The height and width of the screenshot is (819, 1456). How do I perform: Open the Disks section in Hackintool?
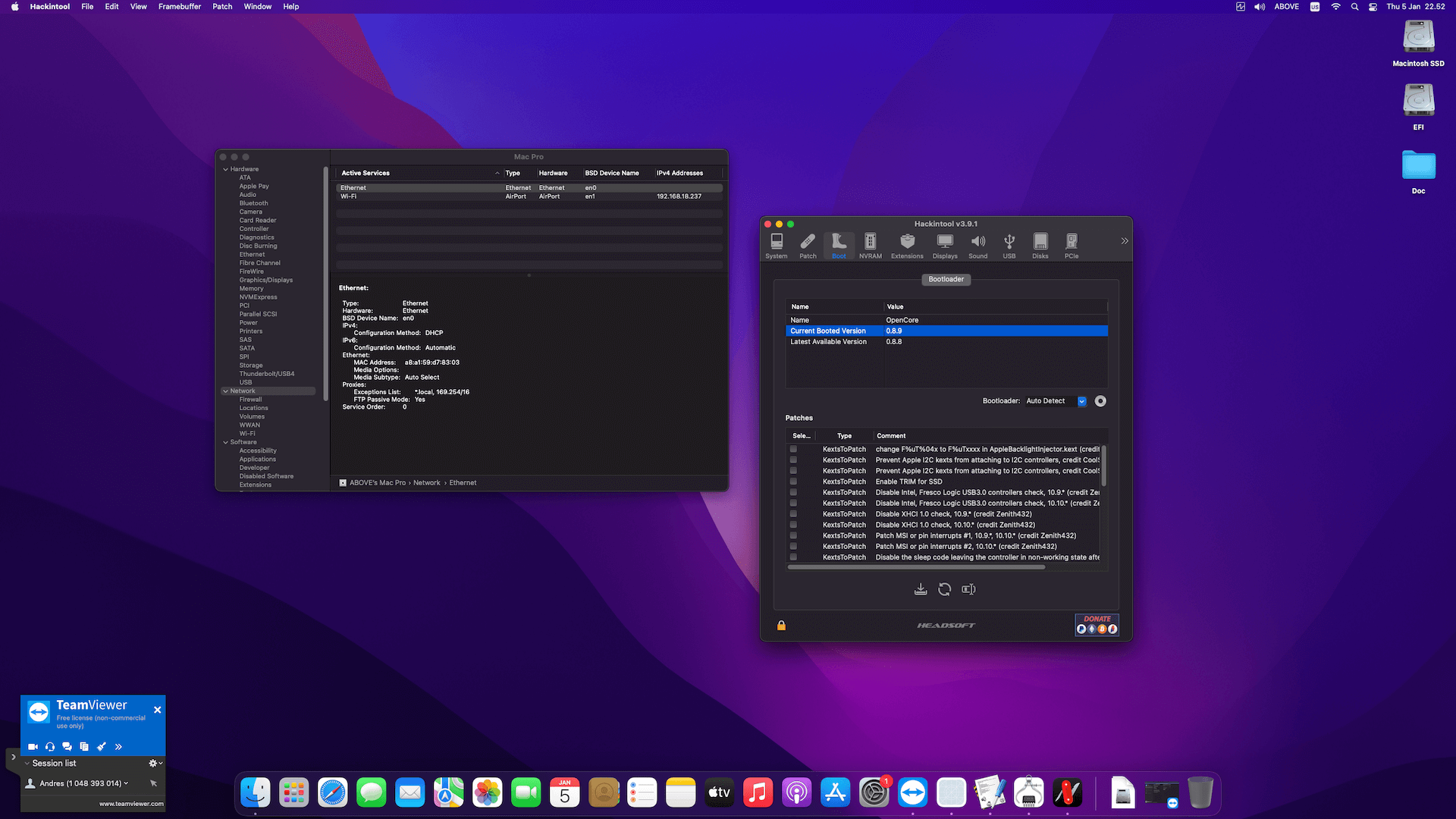point(1040,246)
